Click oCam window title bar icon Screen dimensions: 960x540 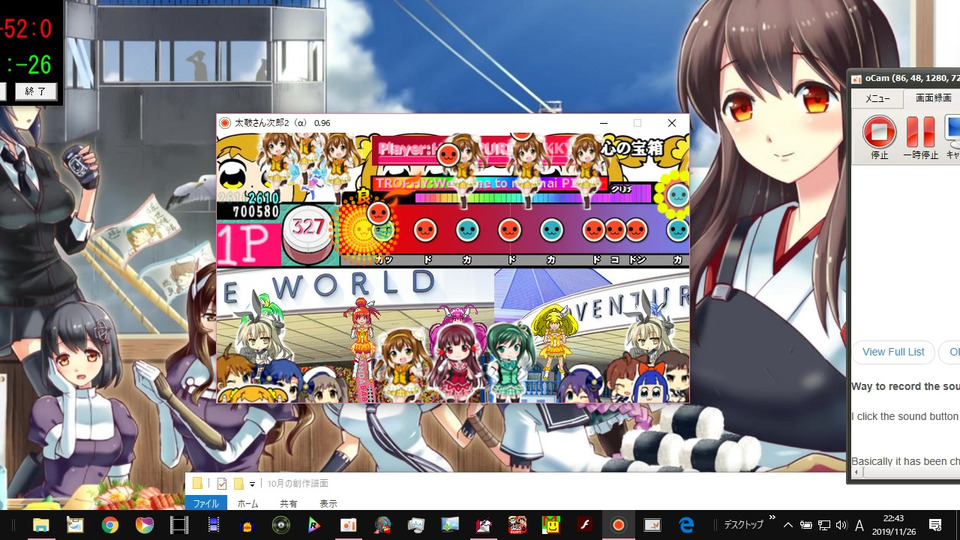pos(857,79)
